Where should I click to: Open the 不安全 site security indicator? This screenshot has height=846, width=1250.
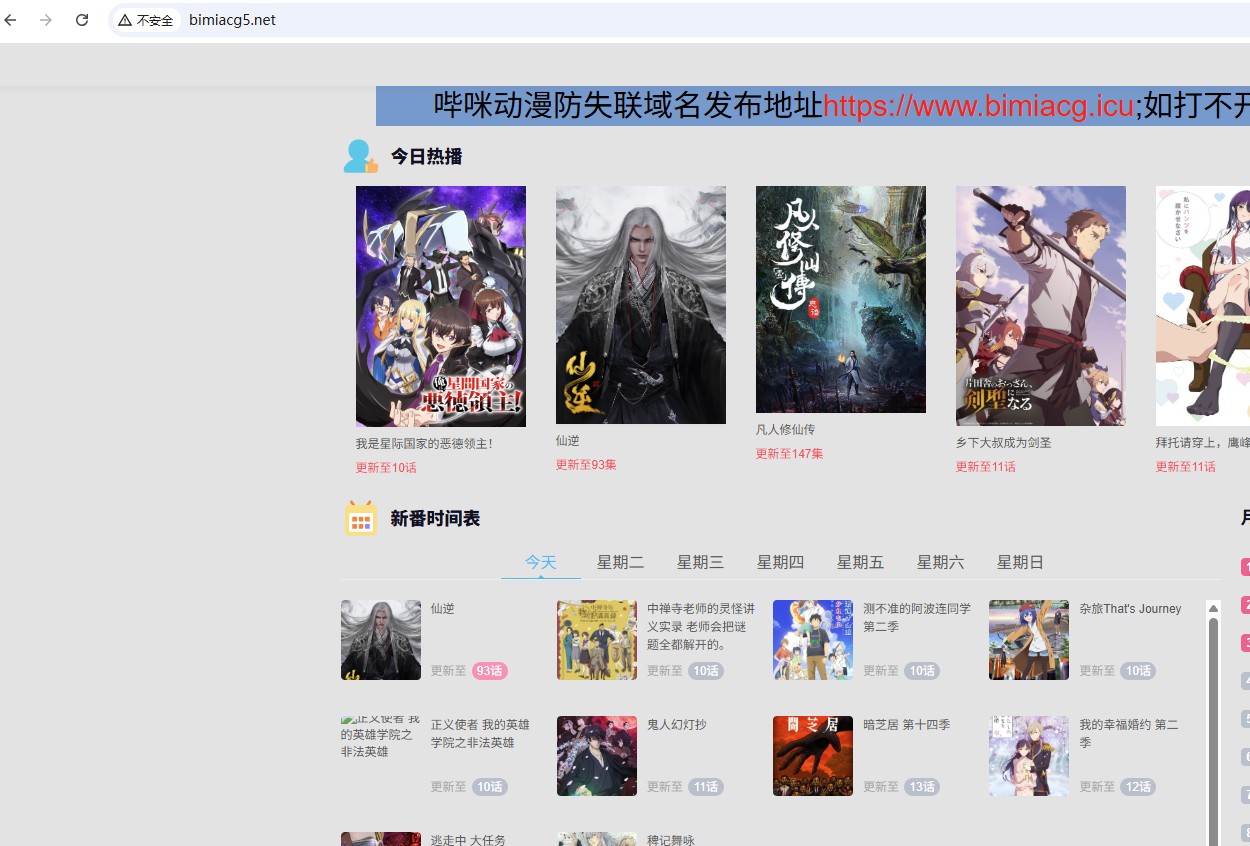tap(146, 20)
